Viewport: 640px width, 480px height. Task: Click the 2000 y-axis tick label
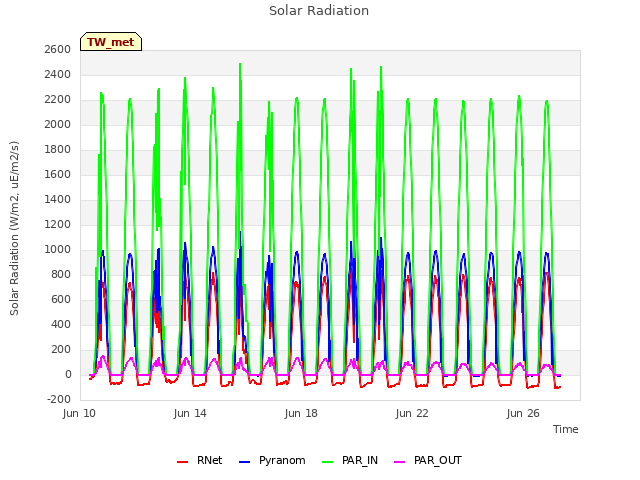pos(58,124)
